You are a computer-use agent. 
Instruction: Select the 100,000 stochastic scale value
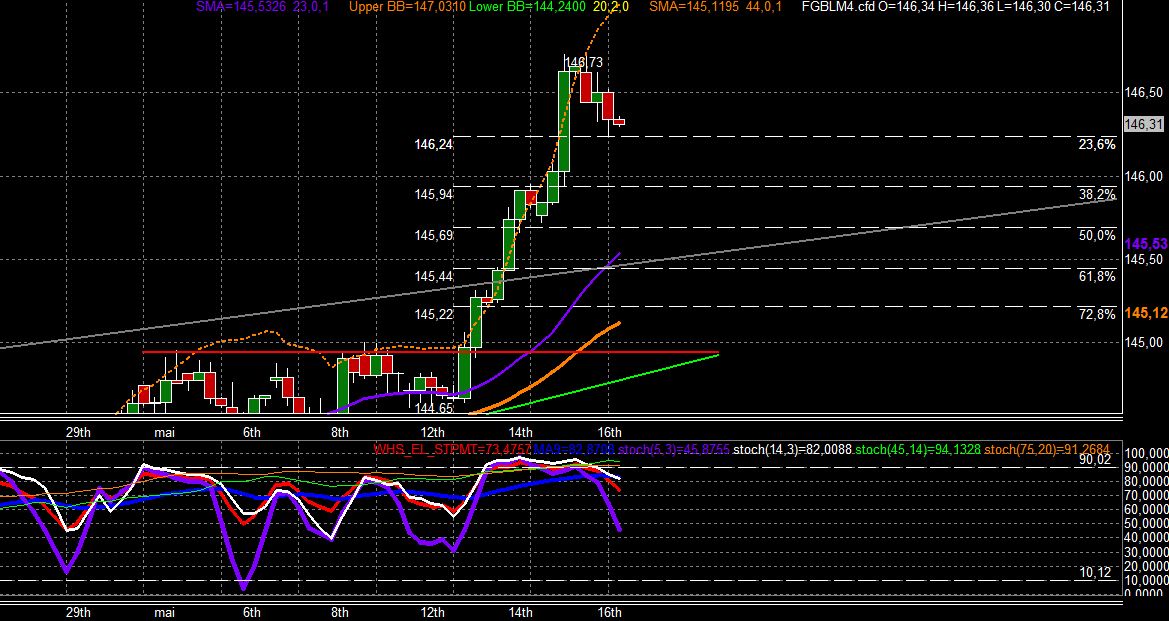click(x=1145, y=453)
